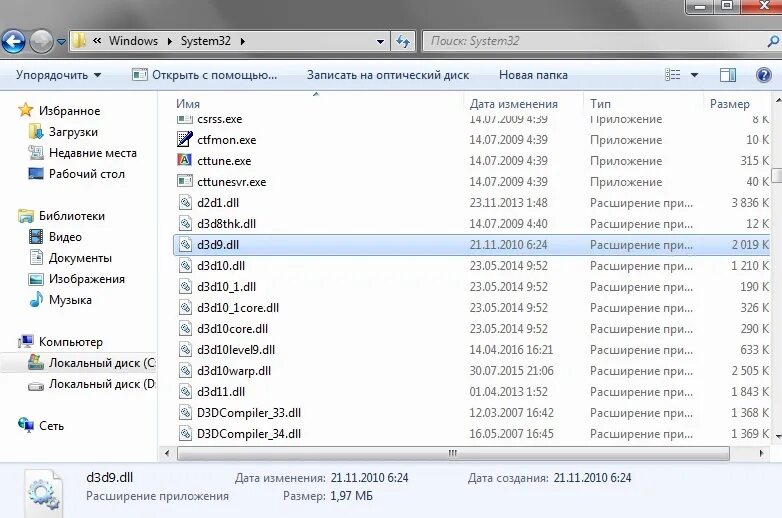Screen dimensions: 782x518
Task: Open address bar history dropdown
Action: (x=380, y=42)
